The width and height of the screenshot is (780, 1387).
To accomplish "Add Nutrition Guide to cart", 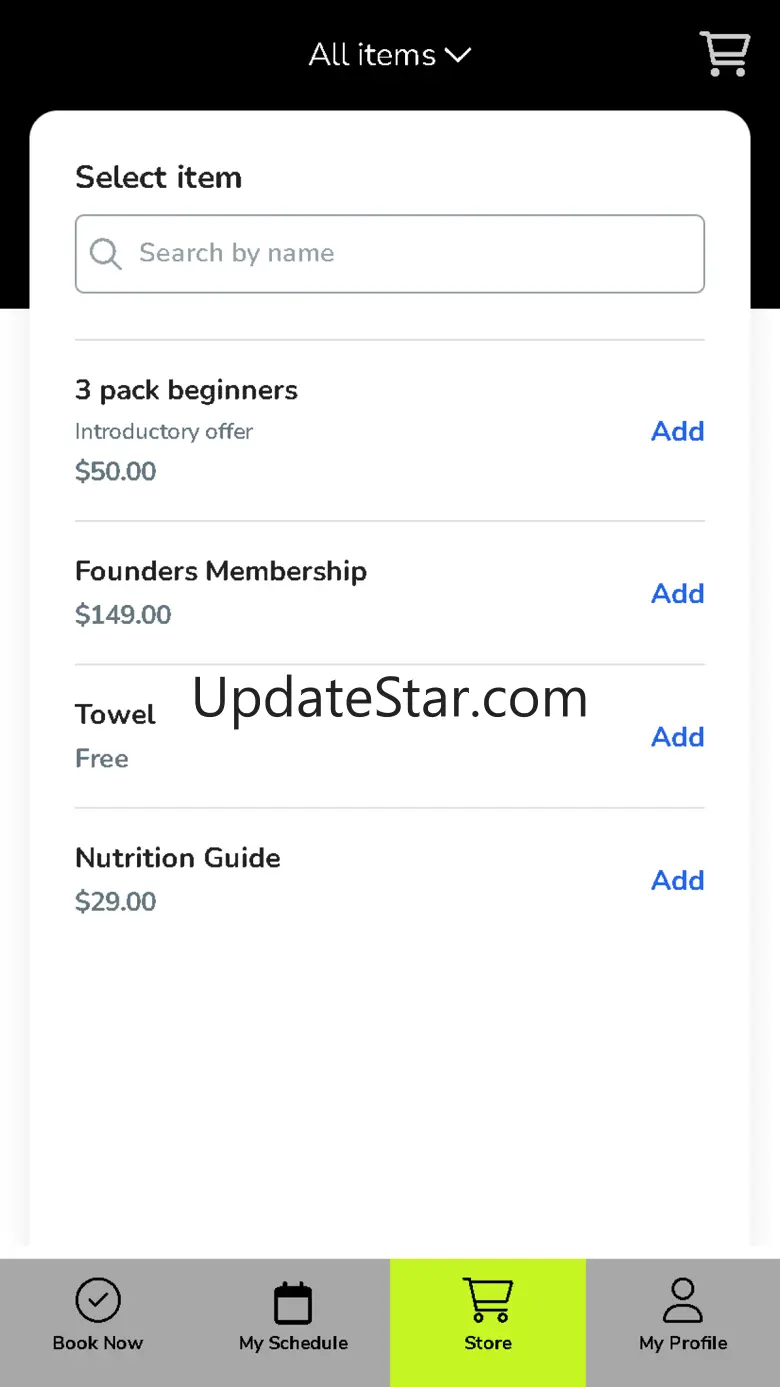I will (x=677, y=880).
